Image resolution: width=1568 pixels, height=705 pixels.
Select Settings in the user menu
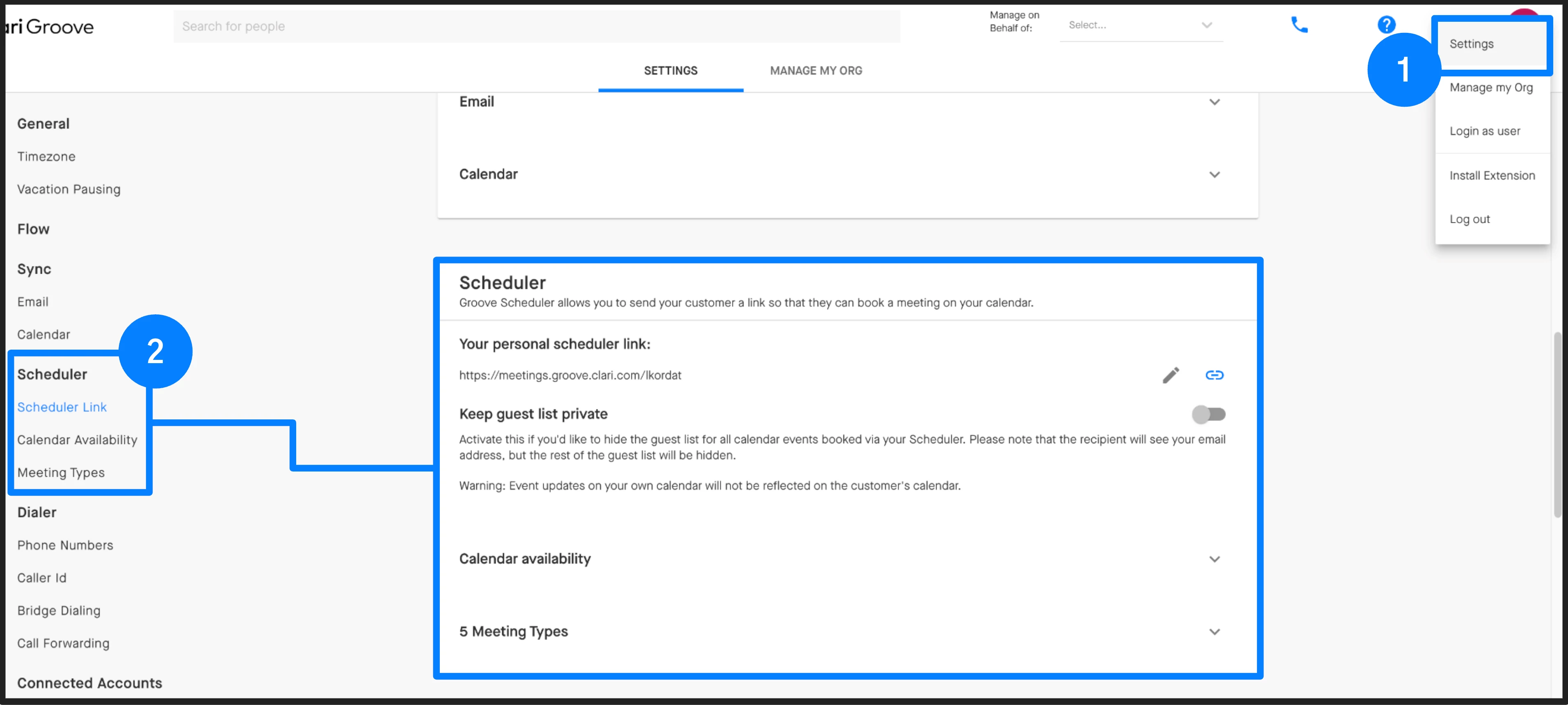(x=1471, y=44)
